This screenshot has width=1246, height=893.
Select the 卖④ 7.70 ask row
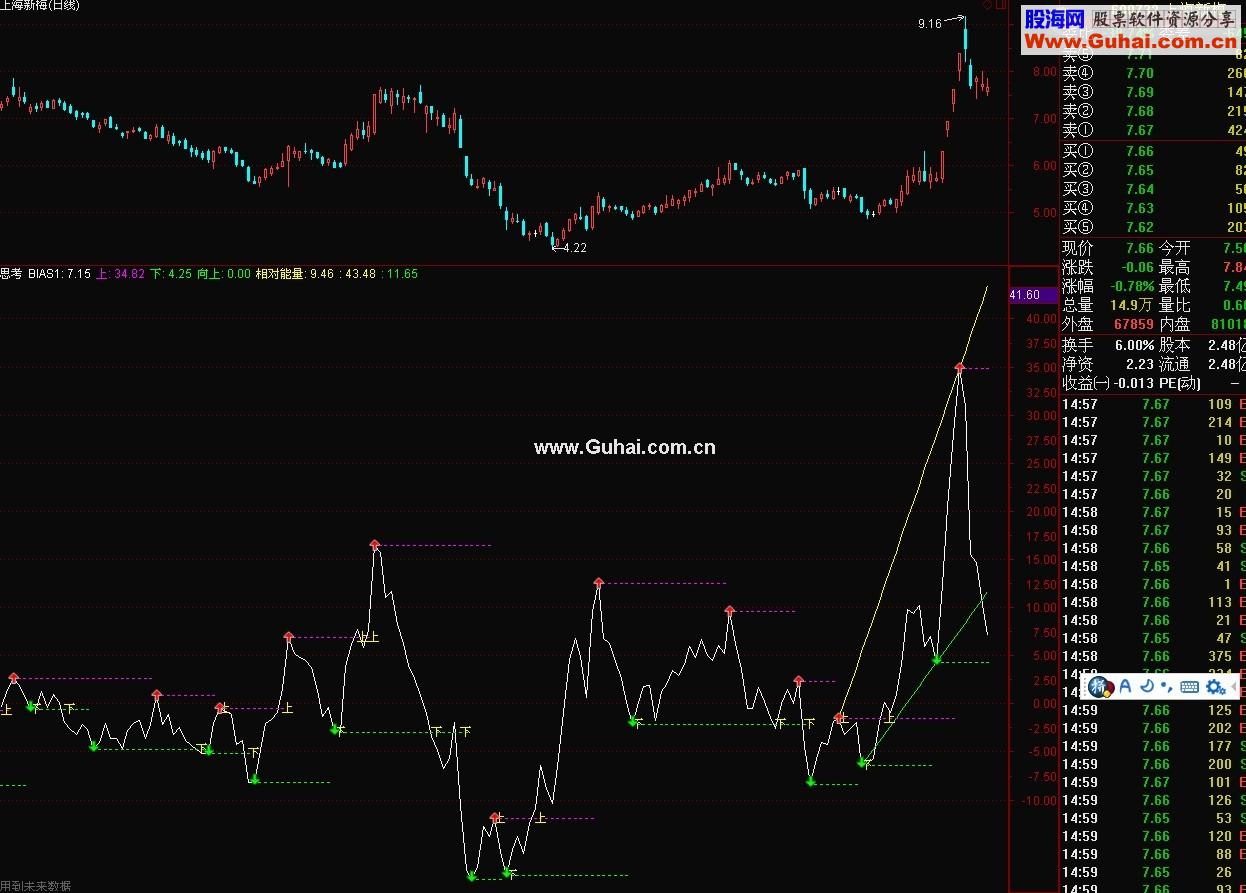pos(1153,73)
